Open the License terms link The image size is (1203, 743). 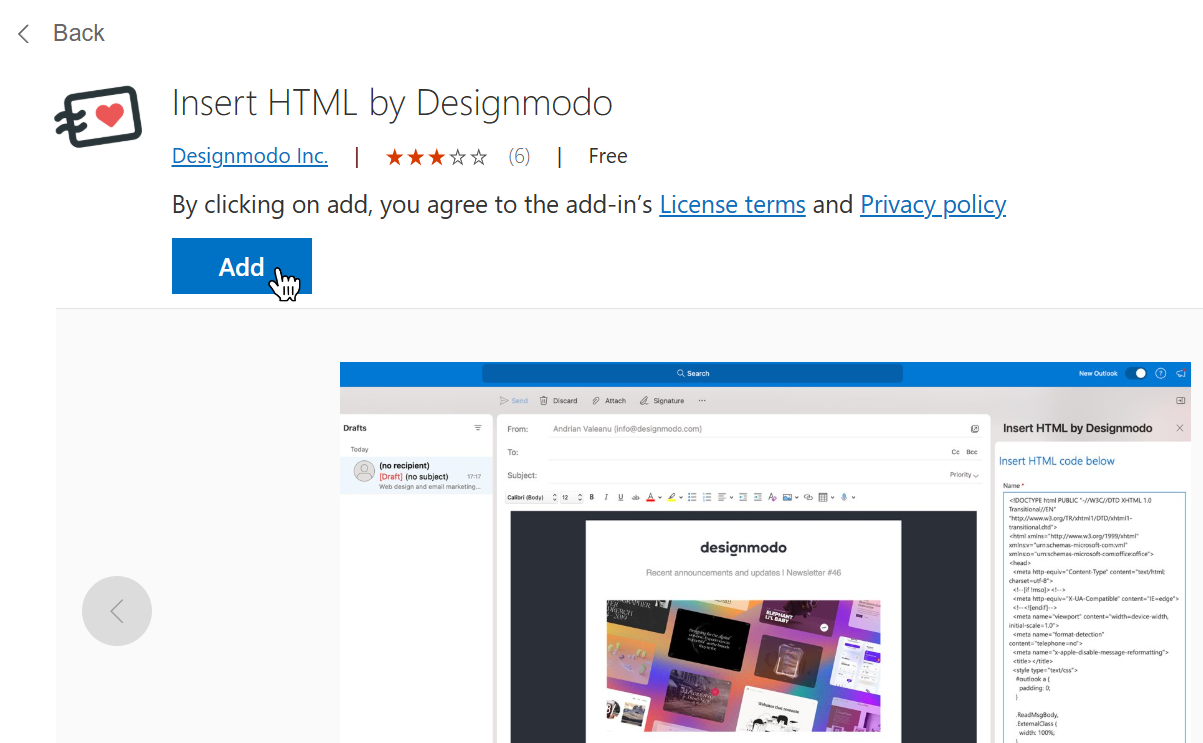[x=732, y=205]
